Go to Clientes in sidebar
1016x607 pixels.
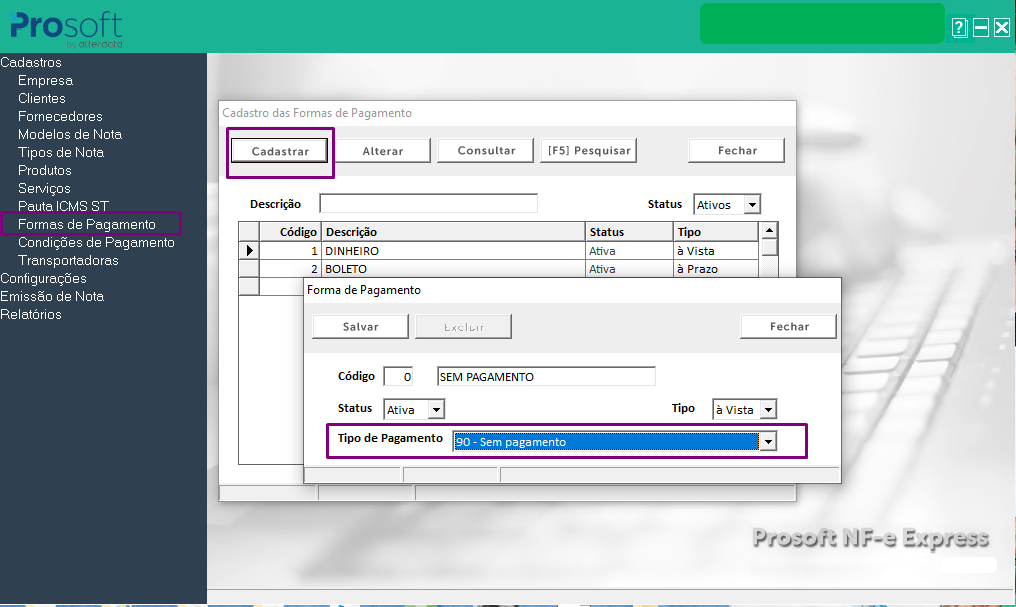pyautogui.click(x=42, y=98)
